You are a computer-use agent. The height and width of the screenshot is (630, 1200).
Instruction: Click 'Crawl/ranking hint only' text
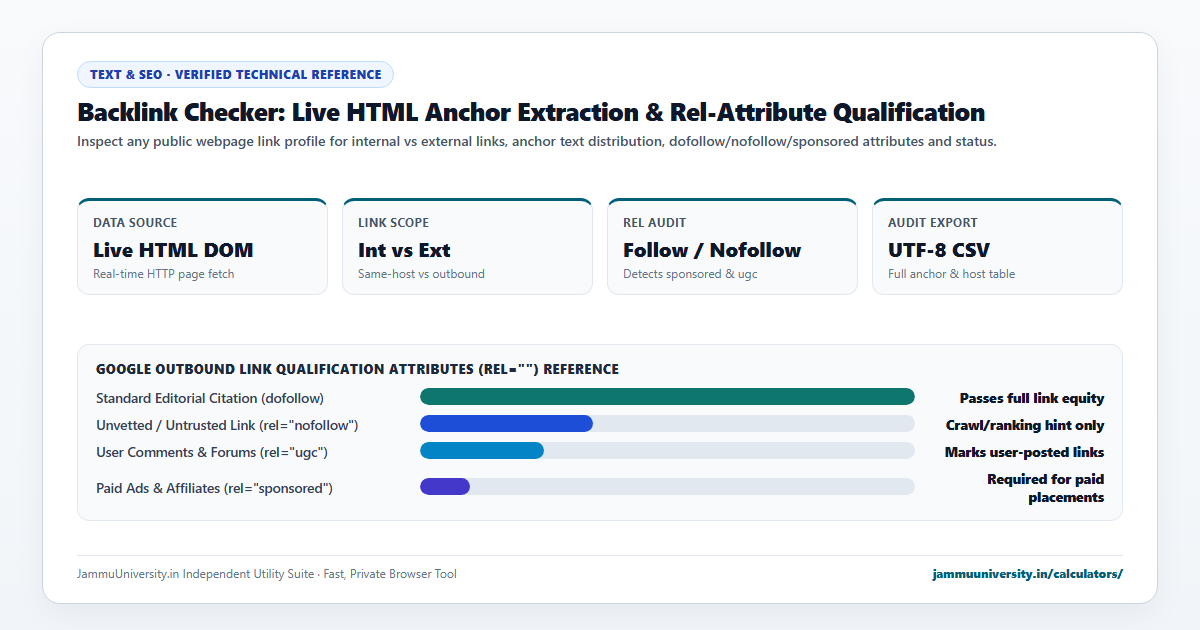1025,425
